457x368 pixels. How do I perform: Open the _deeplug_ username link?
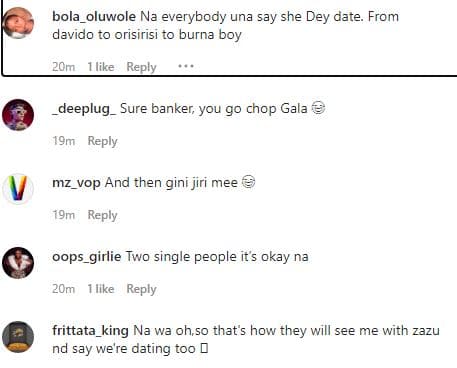click(x=84, y=109)
